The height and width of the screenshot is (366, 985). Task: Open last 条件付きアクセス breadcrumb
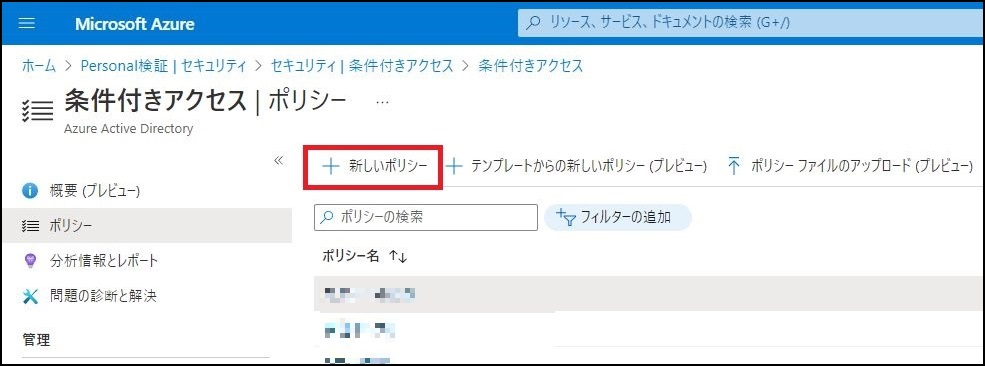click(531, 65)
